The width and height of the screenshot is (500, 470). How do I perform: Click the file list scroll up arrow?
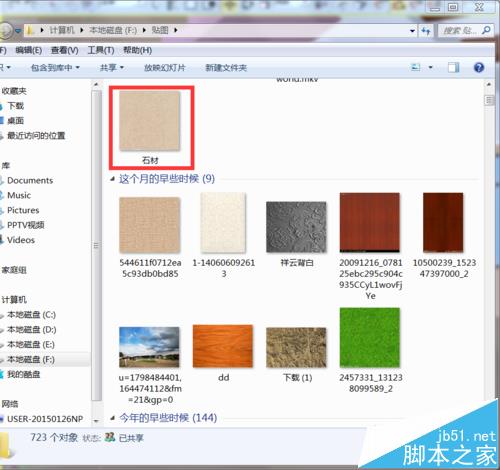point(489,85)
